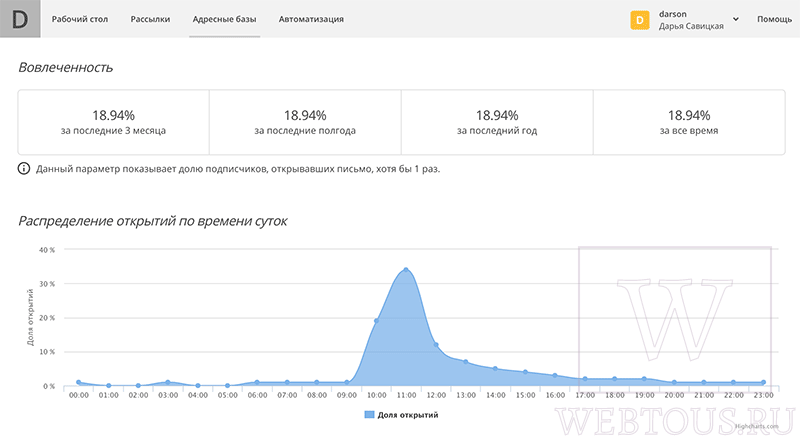Click the data point at 10:00
Screen dimensions: 800x444
377,320
